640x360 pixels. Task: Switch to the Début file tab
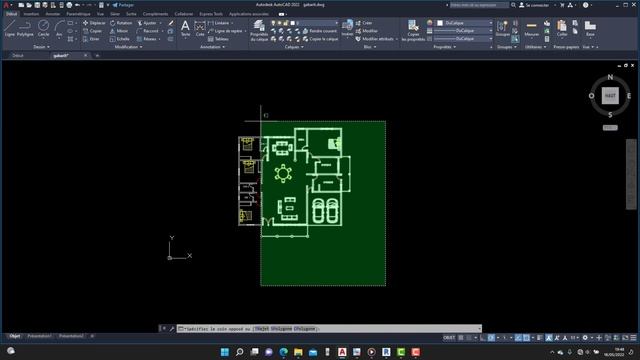click(18, 56)
